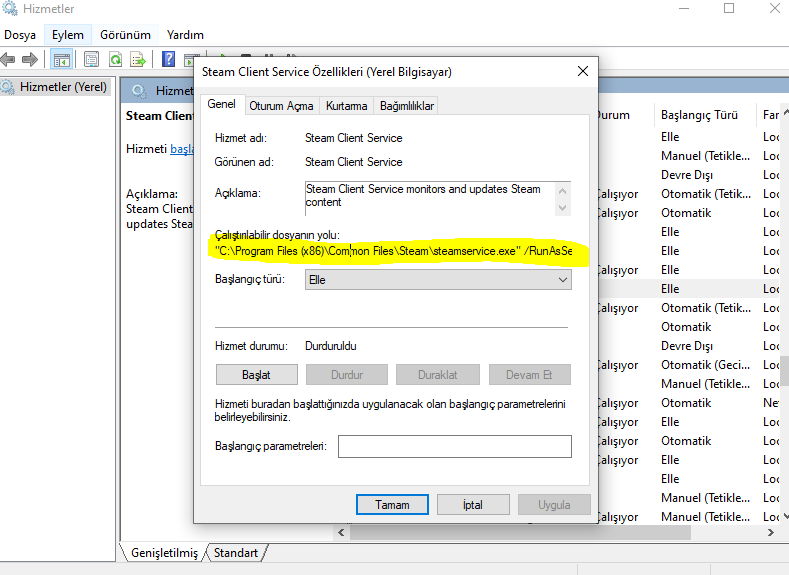Click the bold Steam Client heading in left pane
This screenshot has height=575, width=789.
(x=160, y=116)
